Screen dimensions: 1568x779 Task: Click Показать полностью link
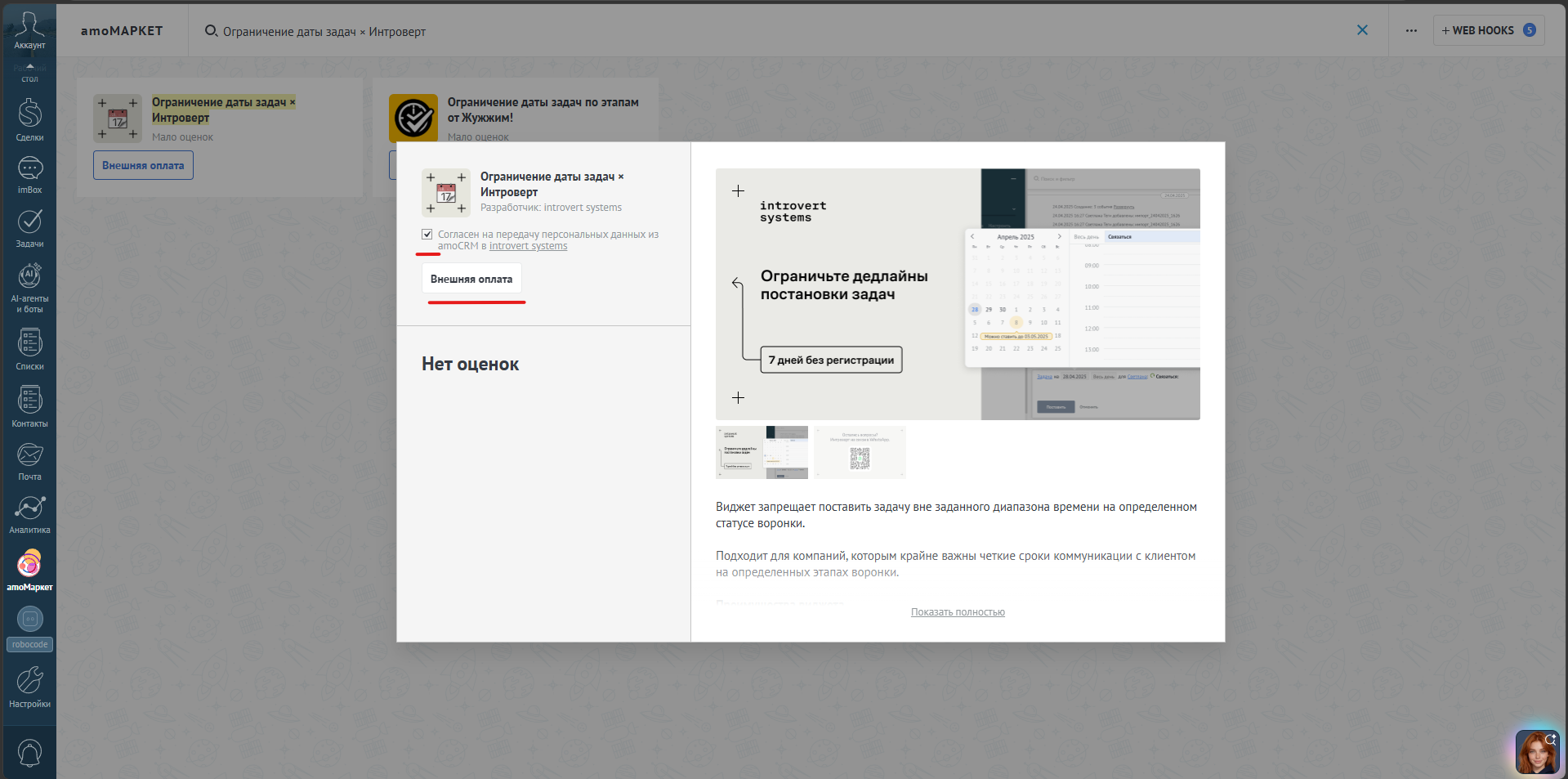click(x=958, y=612)
